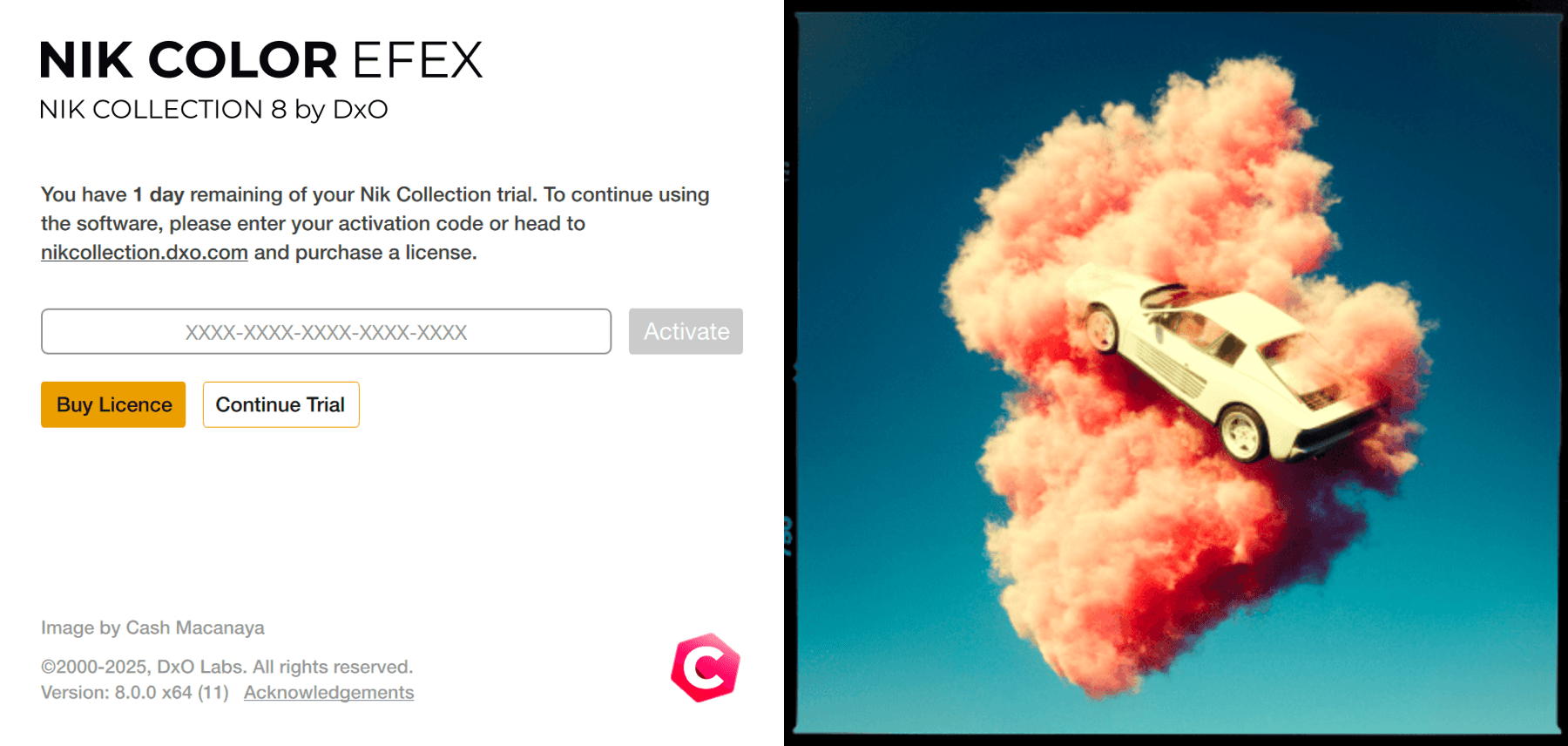Choose Continue Trial
Image resolution: width=1568 pixels, height=746 pixels.
[x=280, y=404]
